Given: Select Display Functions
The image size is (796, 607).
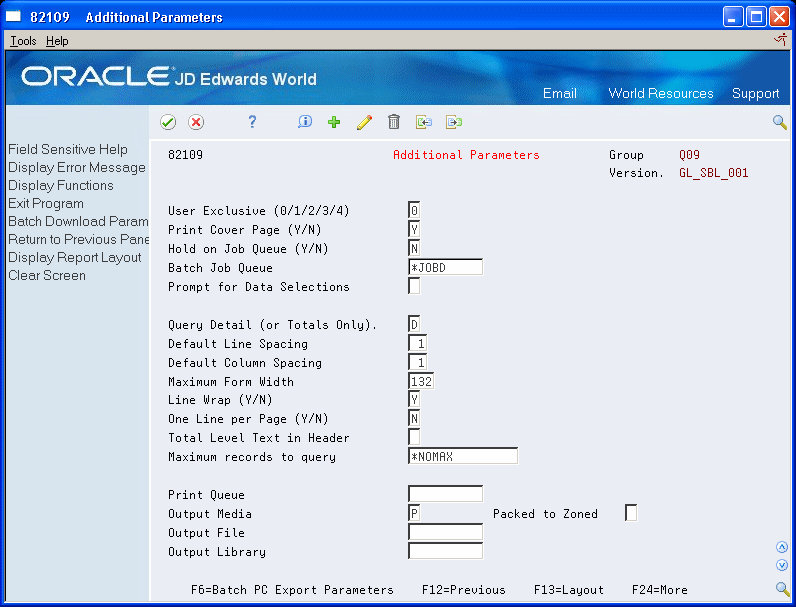Looking at the screenshot, I should point(61,186).
